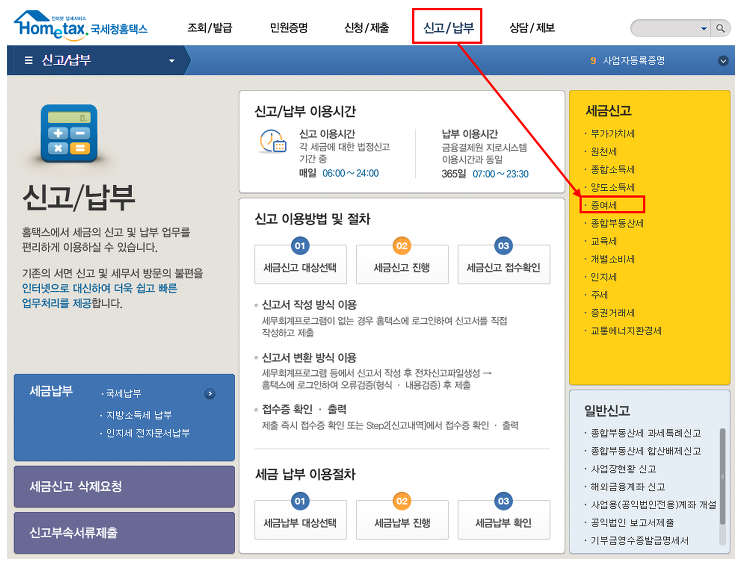Screen dimensions: 741x563
Task: Click the blue calculator icon
Action: coord(69,134)
